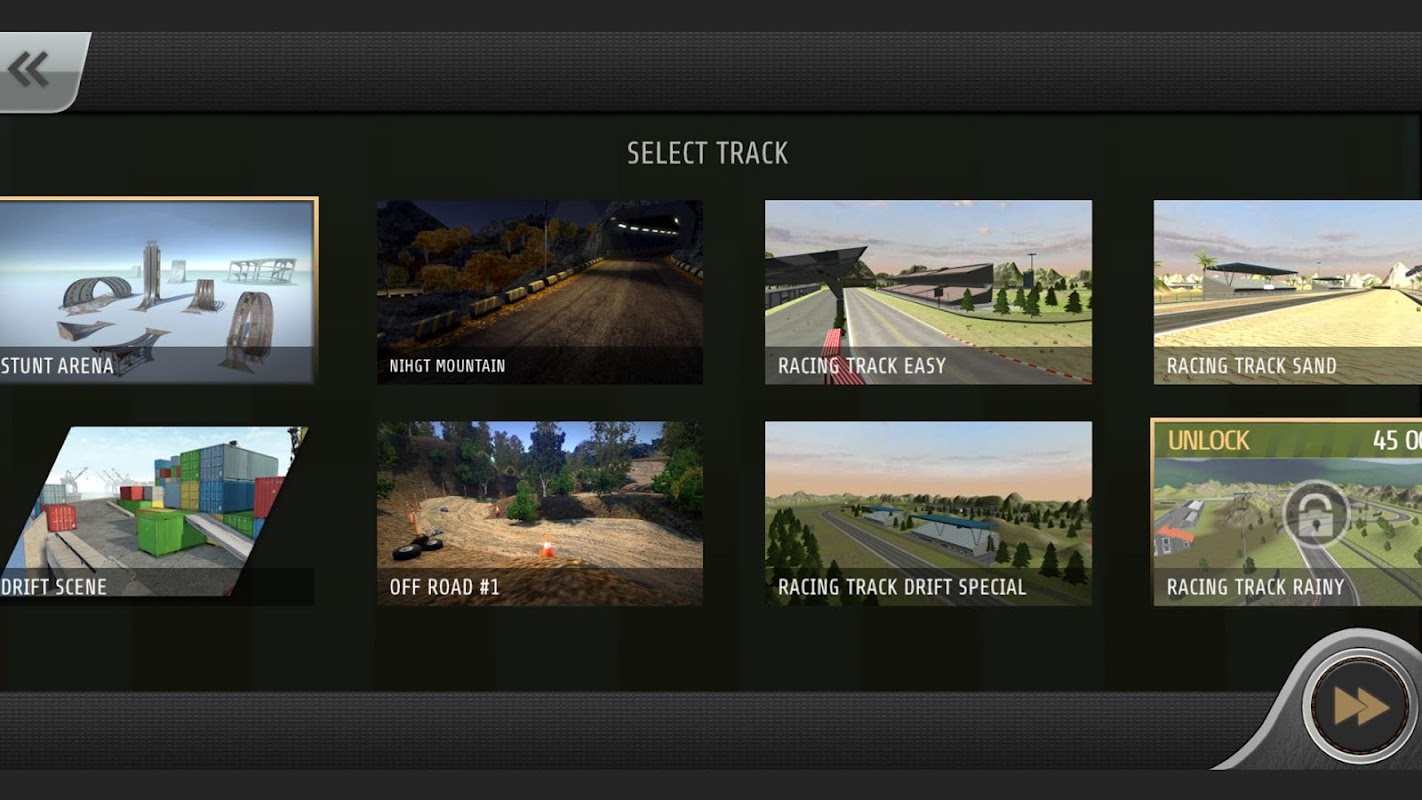Click the NIHGT MOUNTAIN caption text
This screenshot has height=800, width=1422.
(447, 366)
